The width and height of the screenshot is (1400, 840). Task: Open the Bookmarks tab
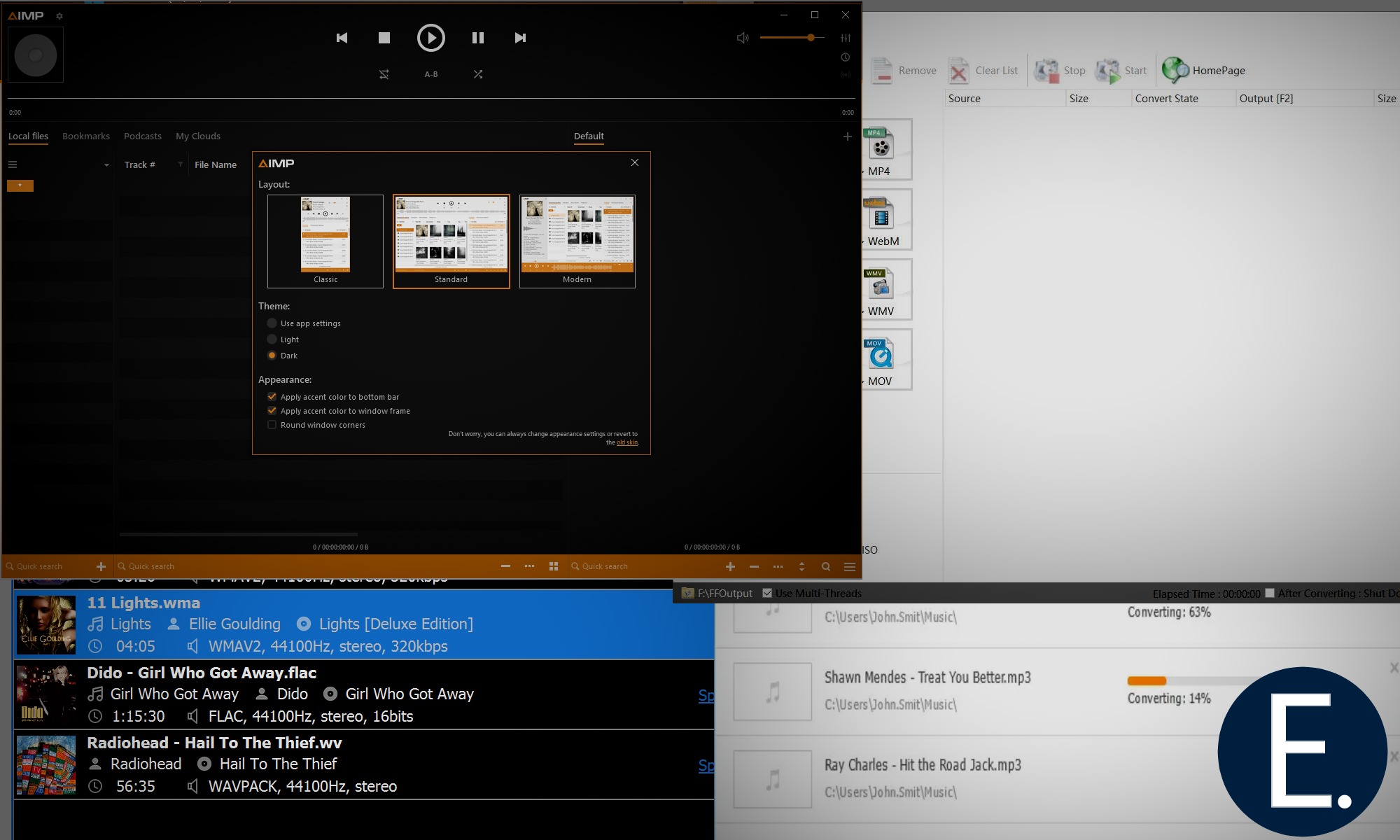[86, 136]
